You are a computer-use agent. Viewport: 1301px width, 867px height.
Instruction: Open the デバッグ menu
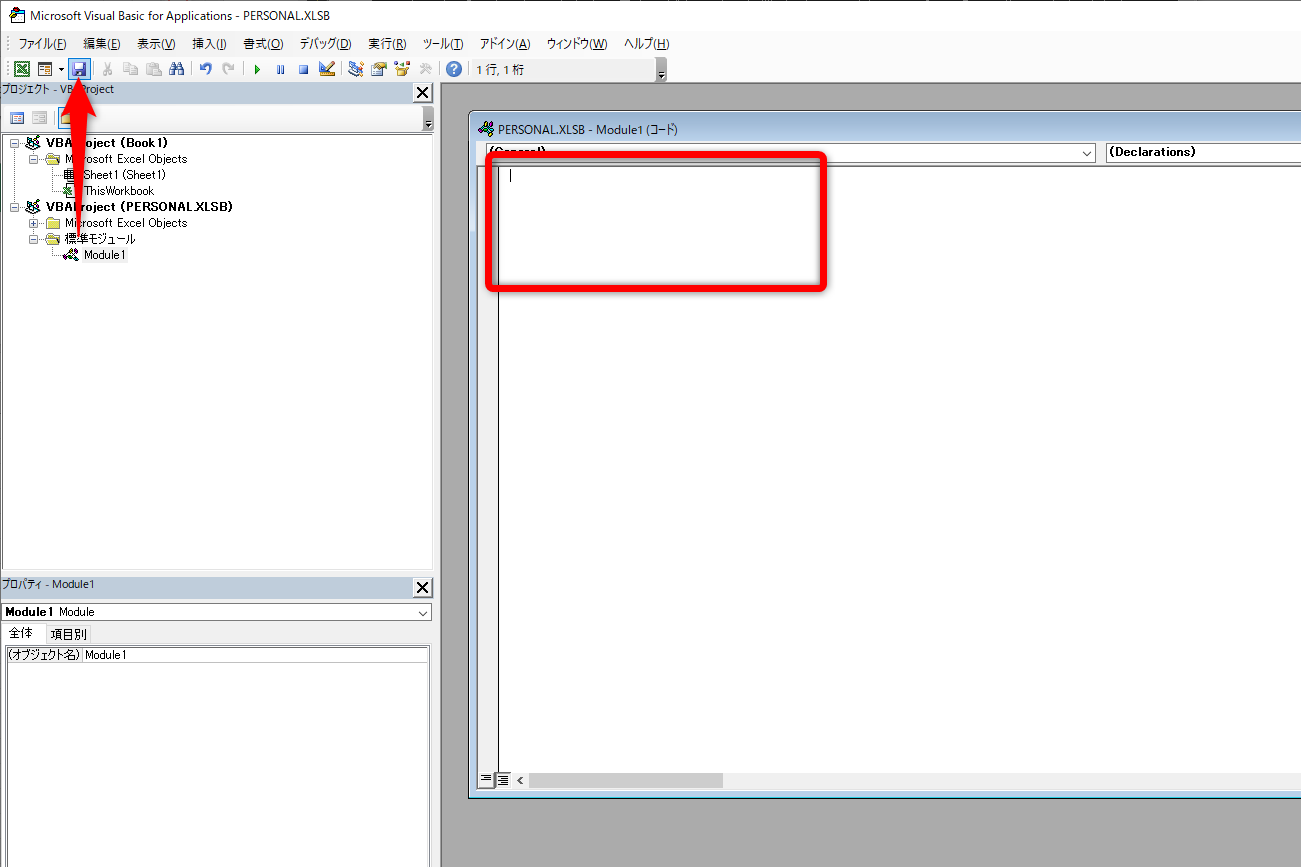pos(325,44)
